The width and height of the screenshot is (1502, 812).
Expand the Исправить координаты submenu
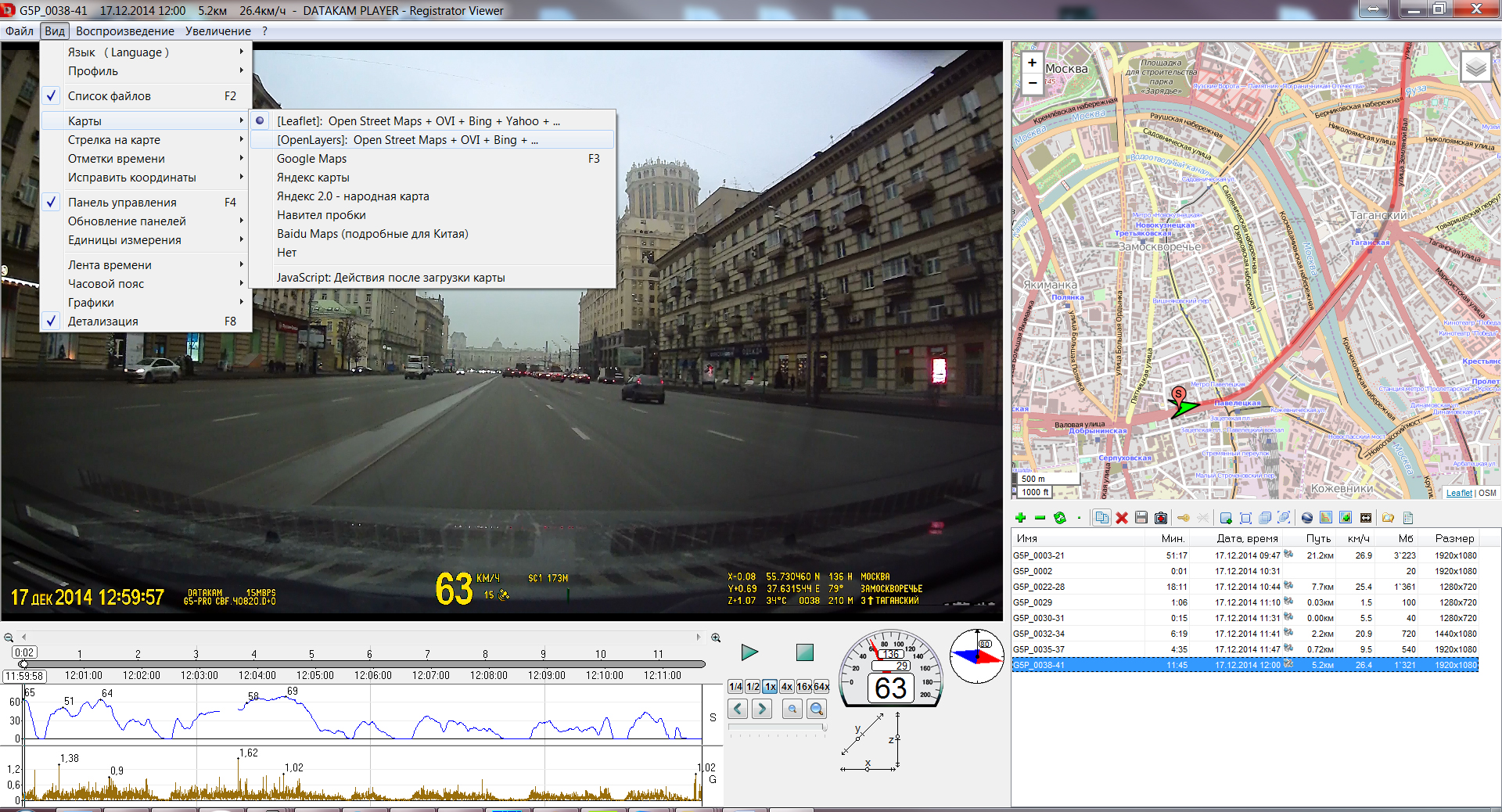pyautogui.click(x=146, y=178)
